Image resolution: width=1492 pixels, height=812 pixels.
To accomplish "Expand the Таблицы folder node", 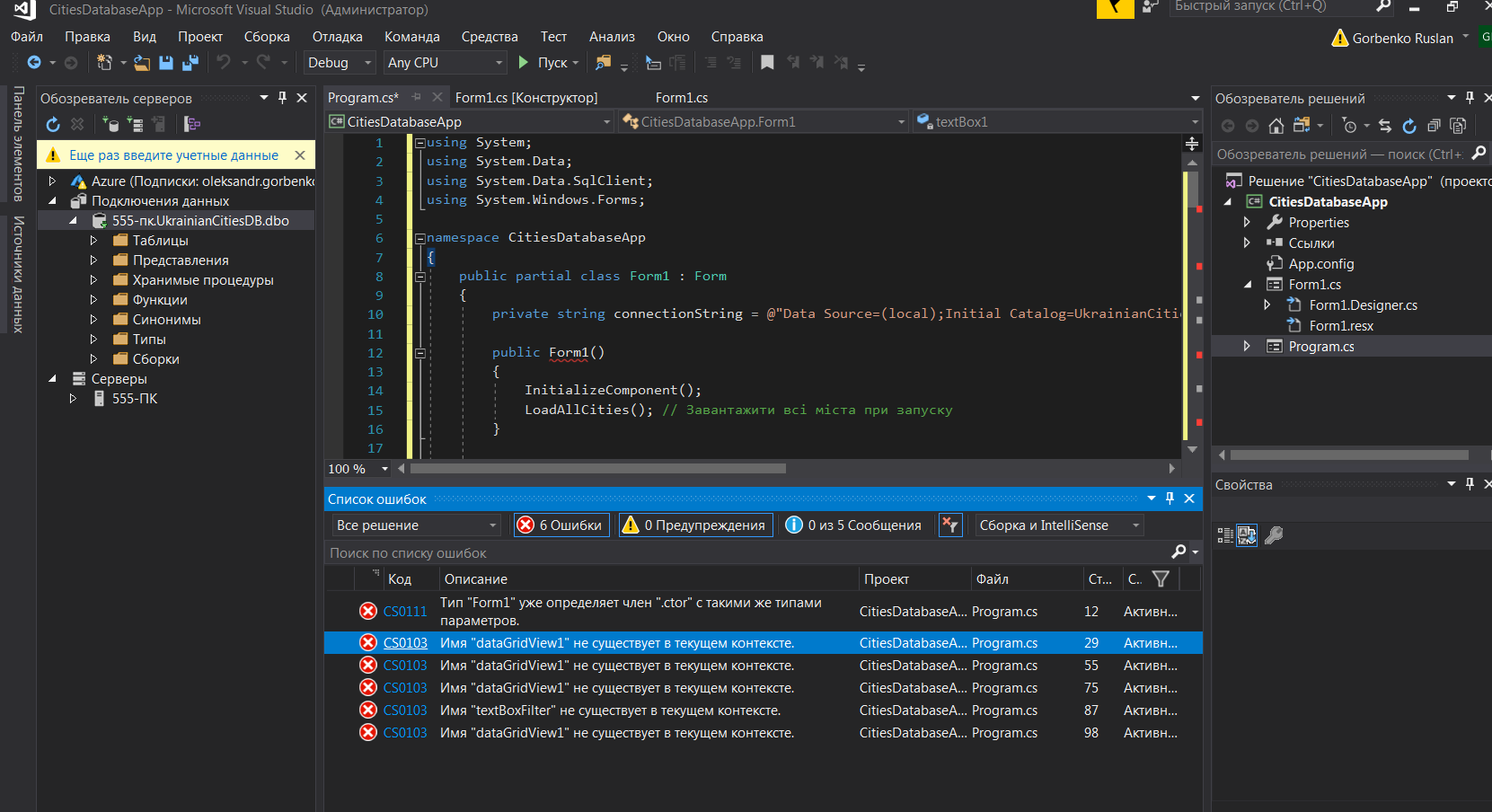I will coord(93,241).
